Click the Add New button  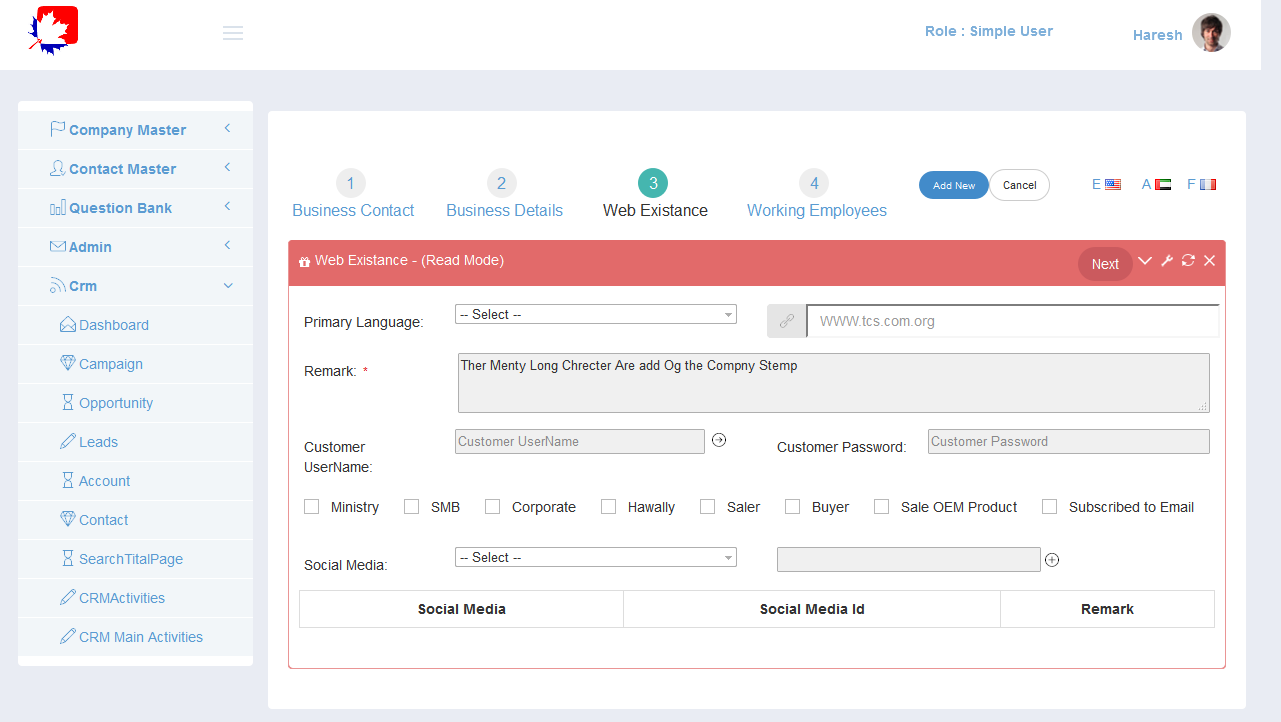pyautogui.click(x=953, y=185)
